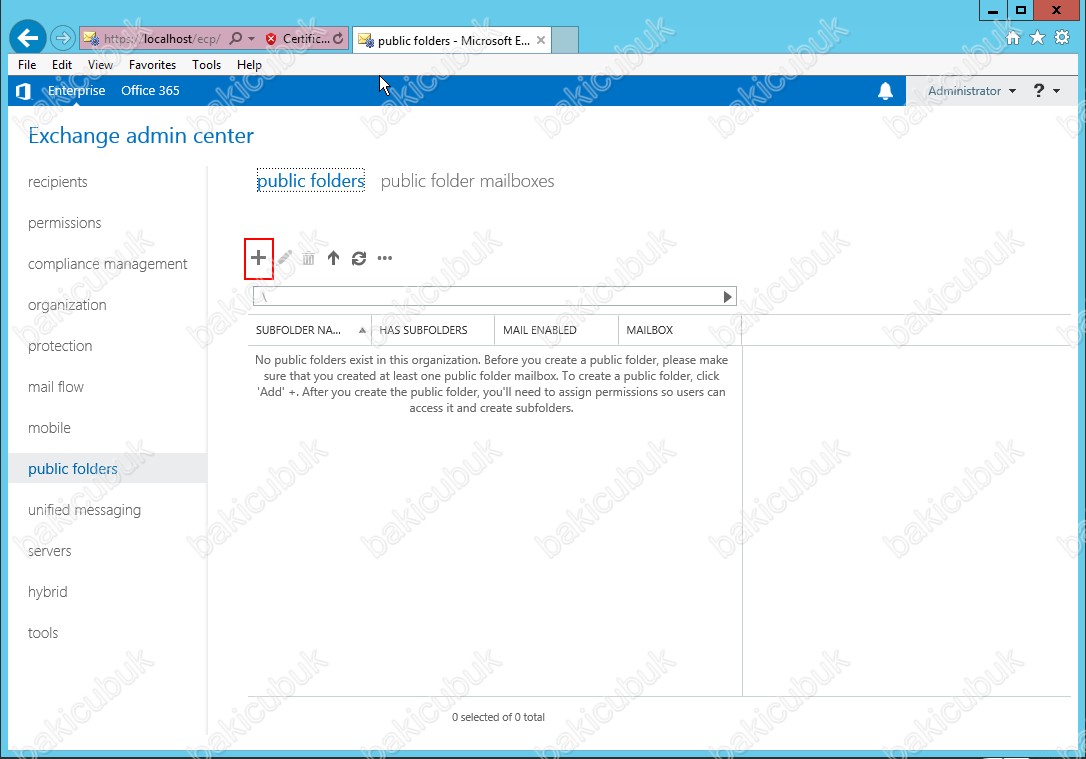Open hybrid in the left navigation
The image size is (1086, 759).
click(48, 592)
